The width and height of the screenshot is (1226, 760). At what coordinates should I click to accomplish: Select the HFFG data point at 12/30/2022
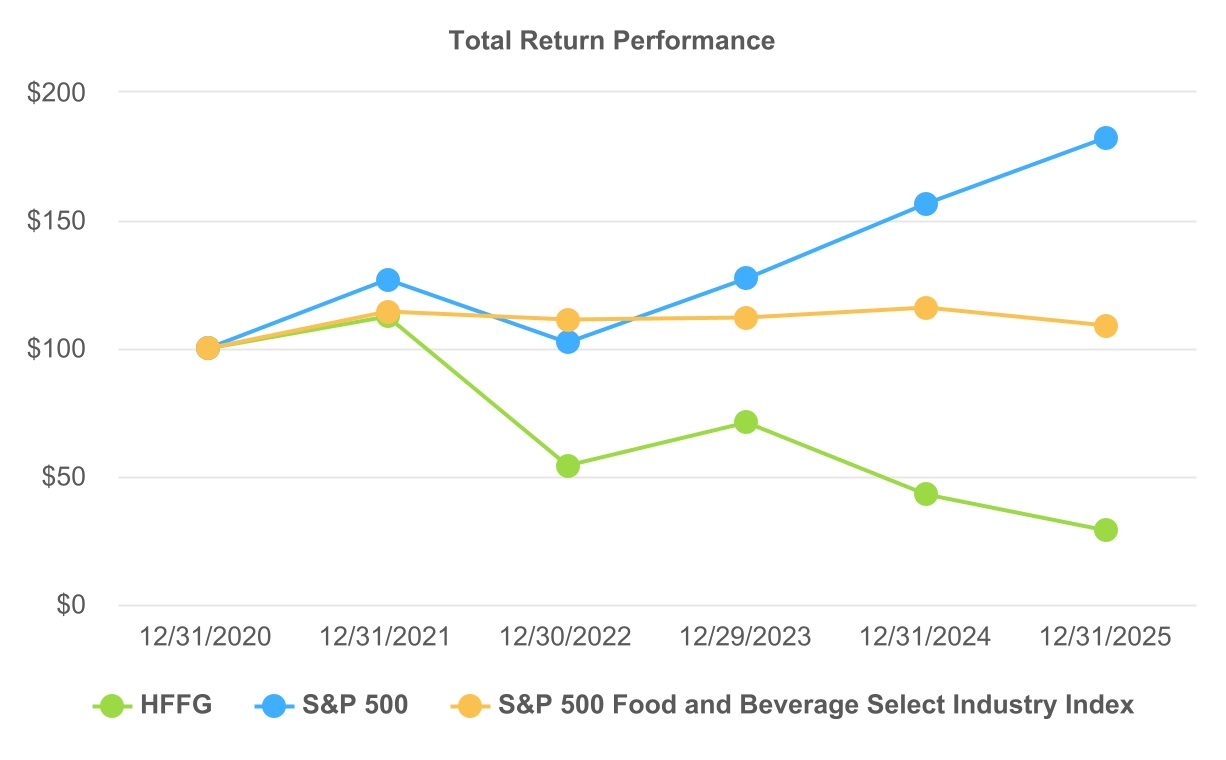(567, 466)
